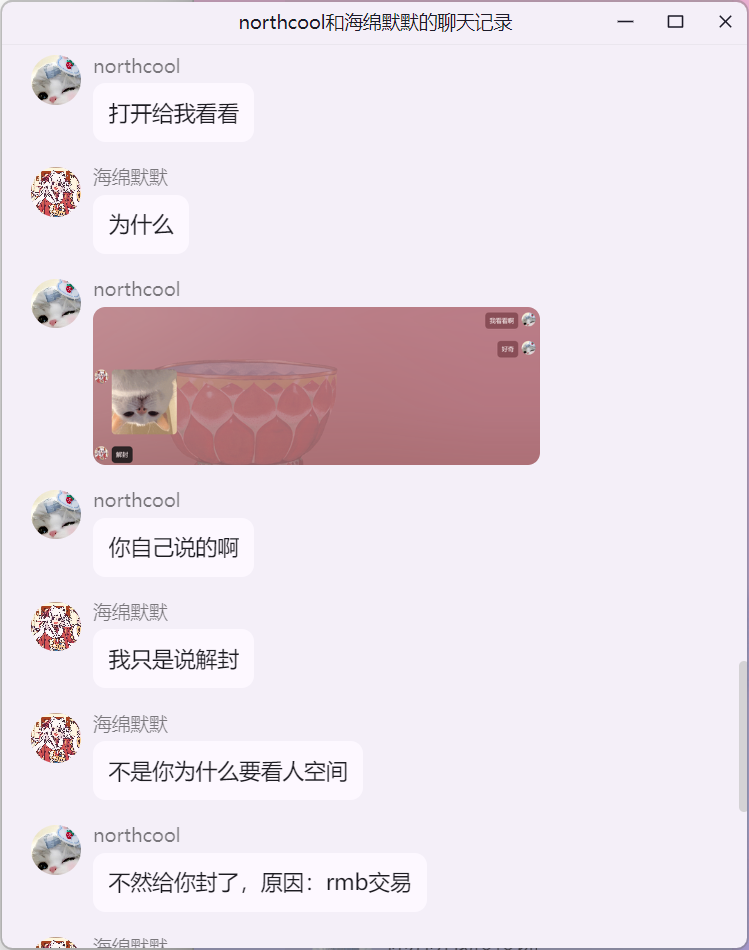Click the 海绵默默 name above "为什么"
749x950 pixels.
(130, 178)
